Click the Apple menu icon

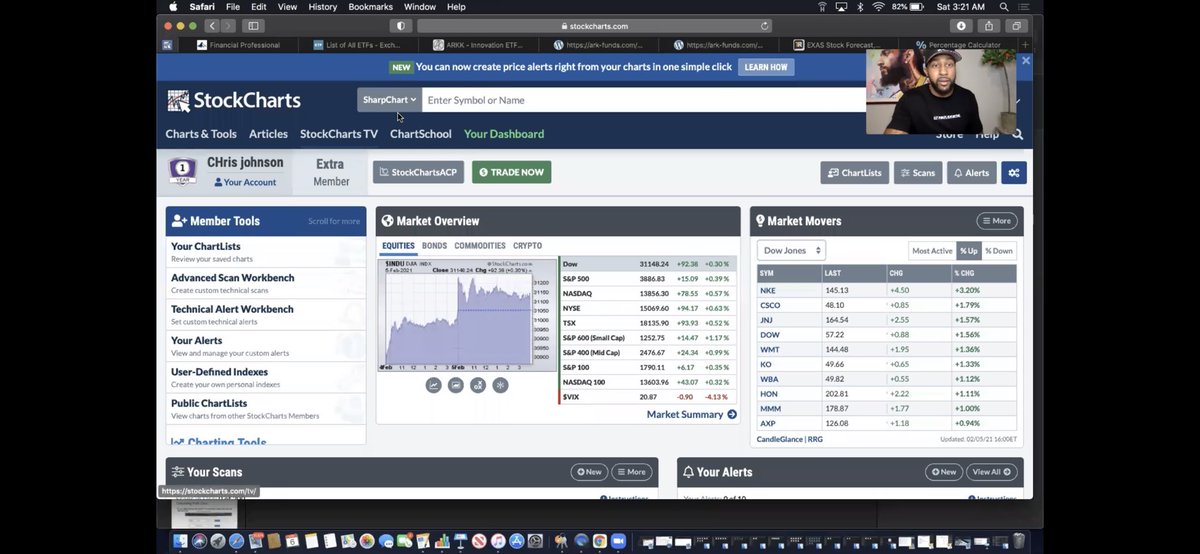coord(173,7)
